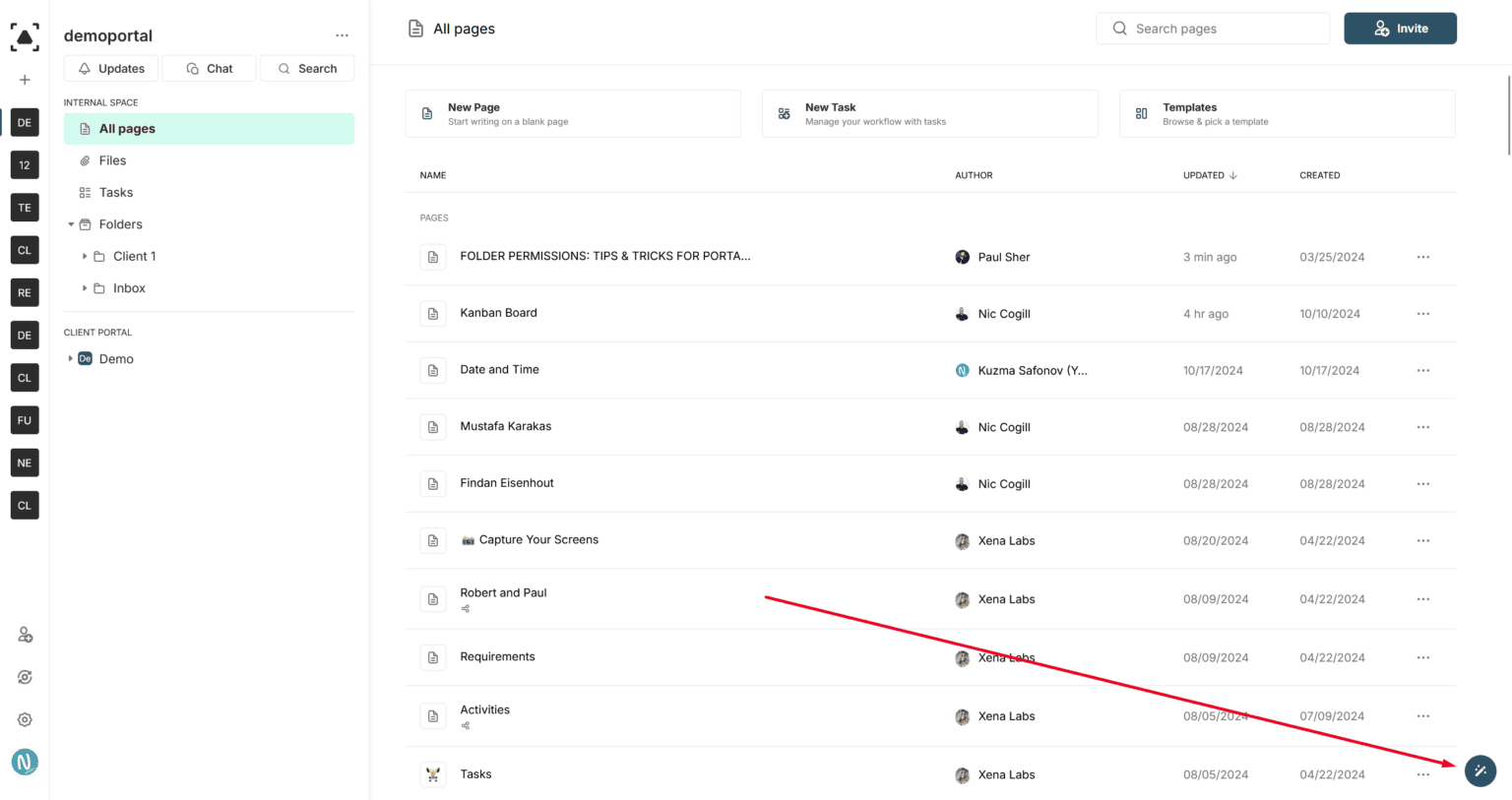Click the AI magic wand button bottom right

point(1480,771)
